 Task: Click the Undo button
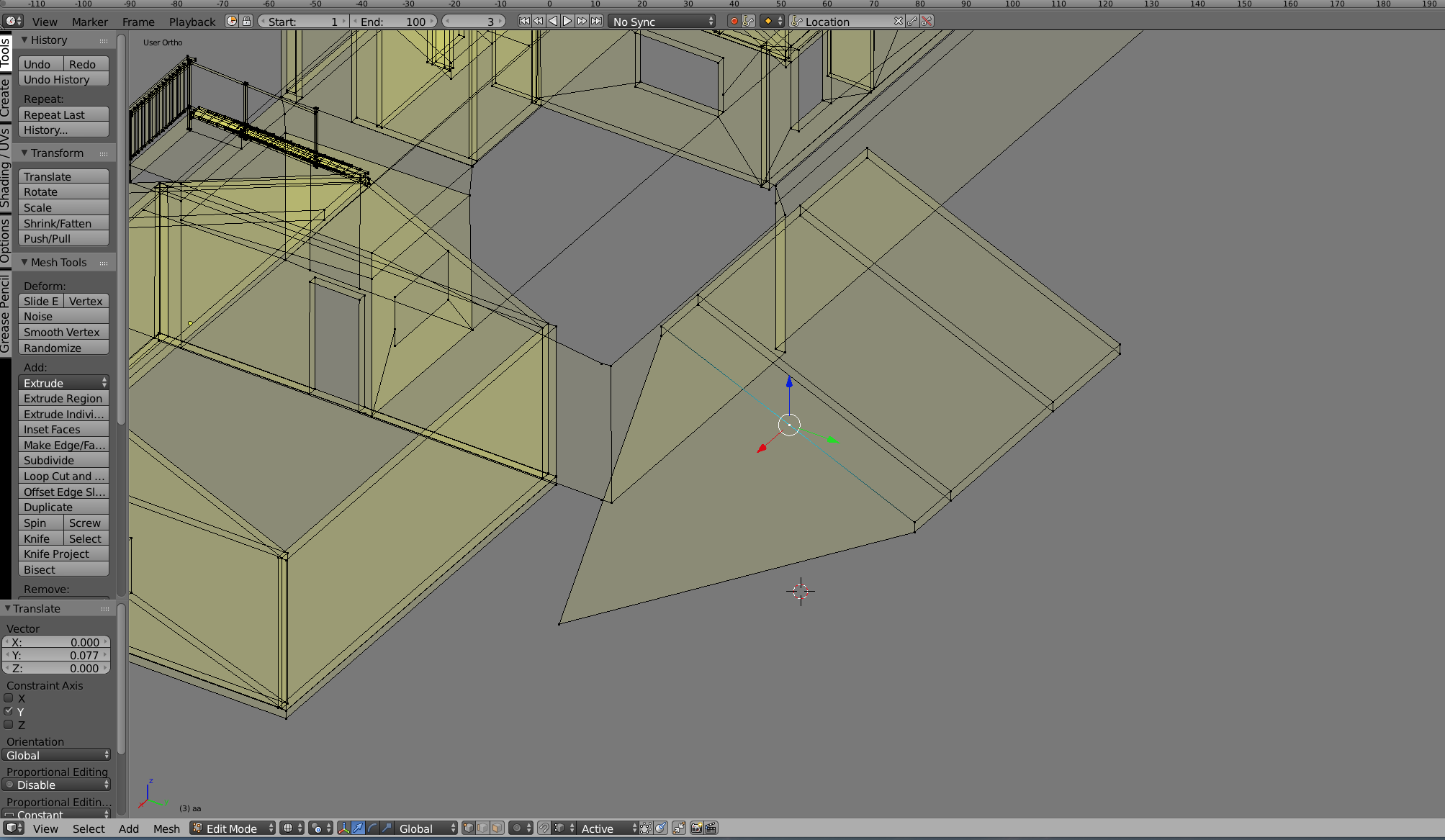(40, 64)
